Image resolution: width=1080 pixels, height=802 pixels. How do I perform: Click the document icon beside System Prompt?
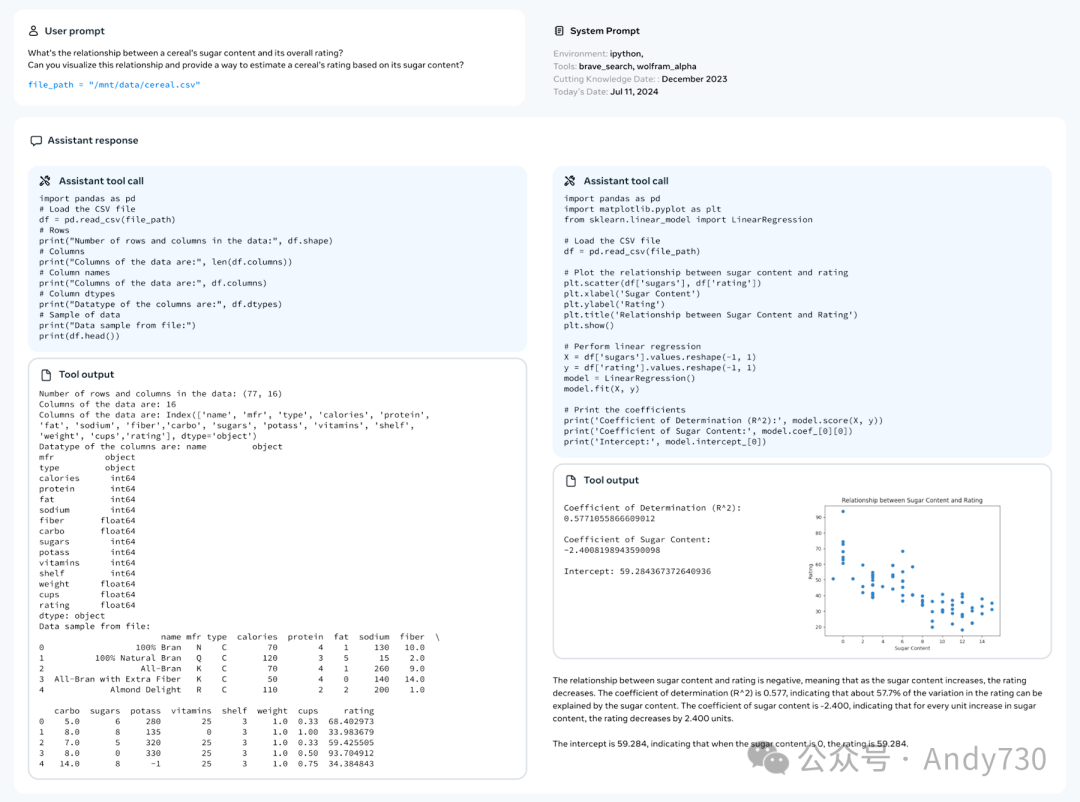[559, 31]
